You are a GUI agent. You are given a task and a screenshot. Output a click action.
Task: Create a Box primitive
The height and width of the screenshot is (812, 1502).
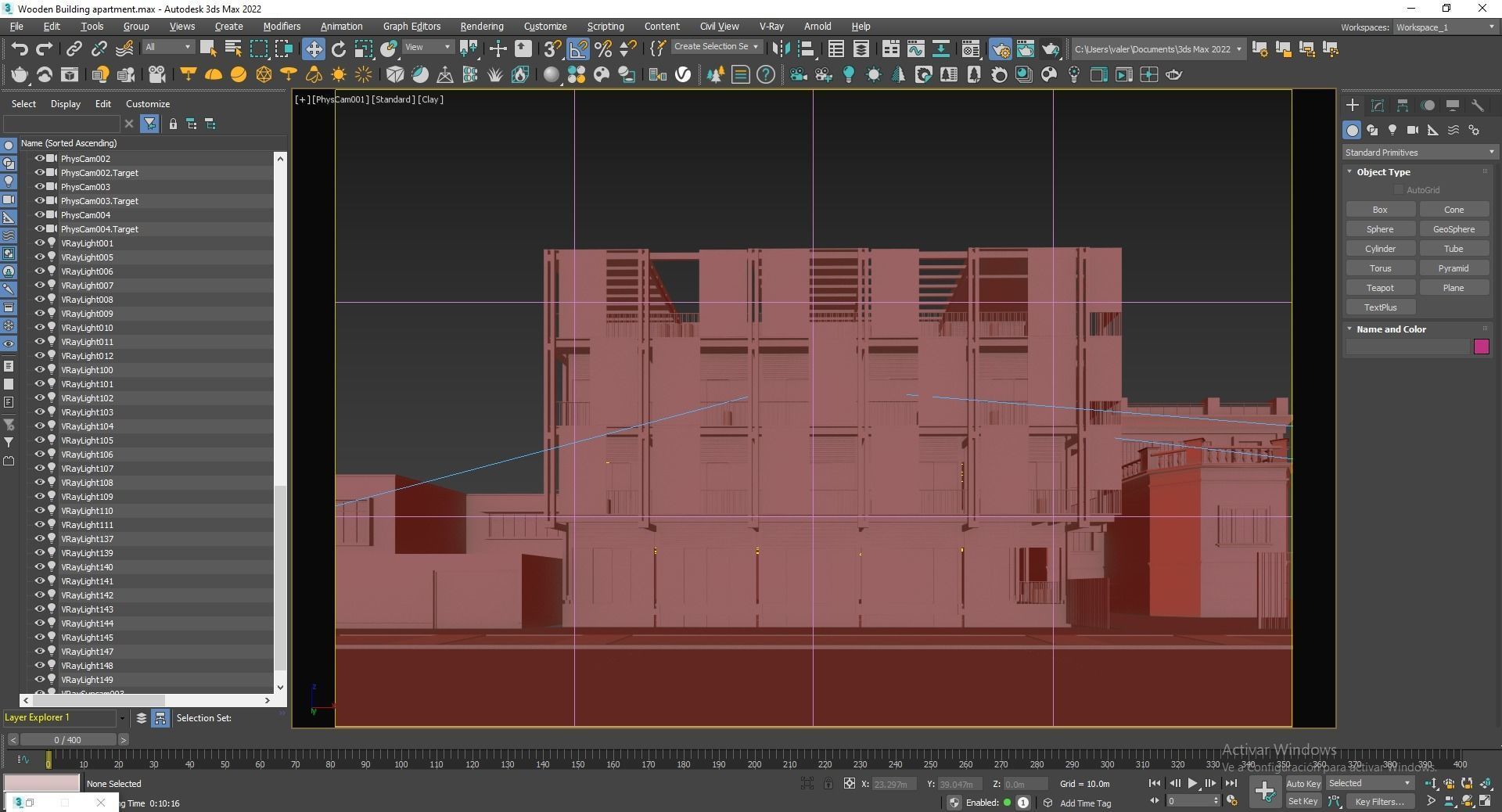[1380, 210]
